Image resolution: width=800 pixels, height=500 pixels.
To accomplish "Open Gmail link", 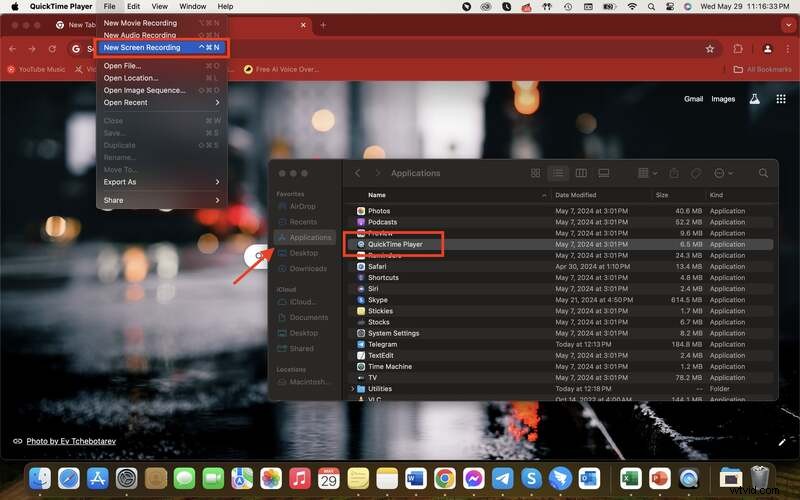I will [x=693, y=99].
